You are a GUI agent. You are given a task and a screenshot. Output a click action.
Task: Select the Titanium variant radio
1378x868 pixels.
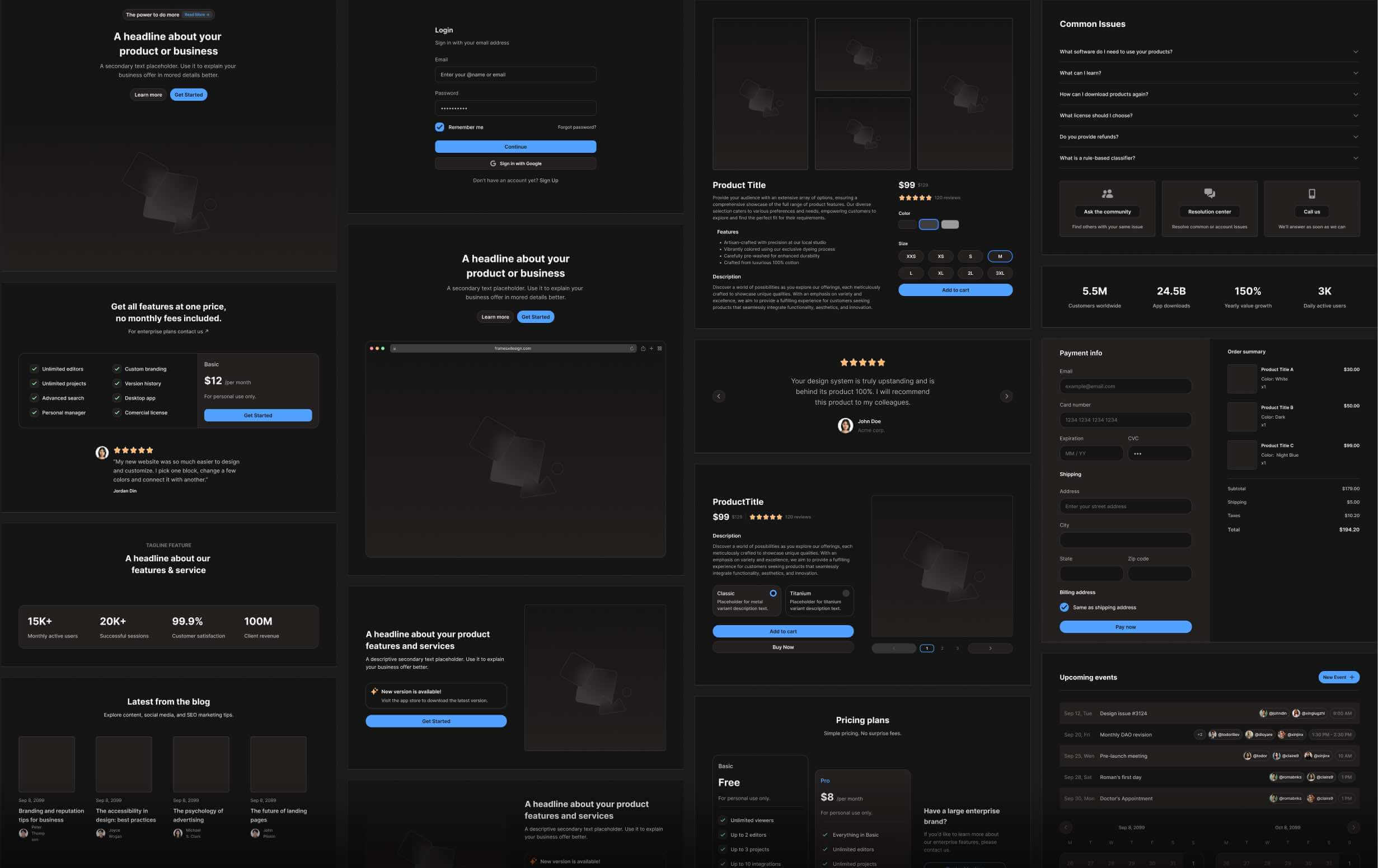pos(846,593)
